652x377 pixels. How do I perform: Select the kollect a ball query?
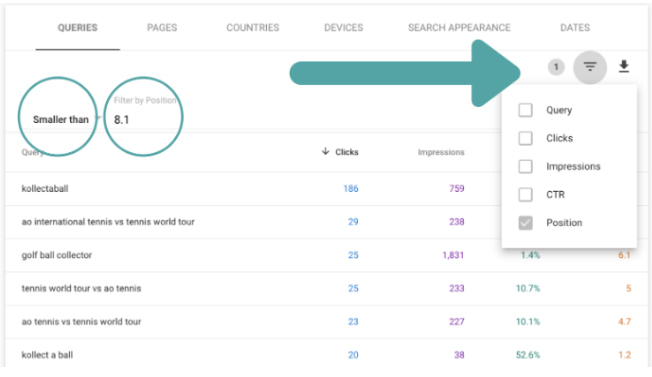click(x=47, y=355)
